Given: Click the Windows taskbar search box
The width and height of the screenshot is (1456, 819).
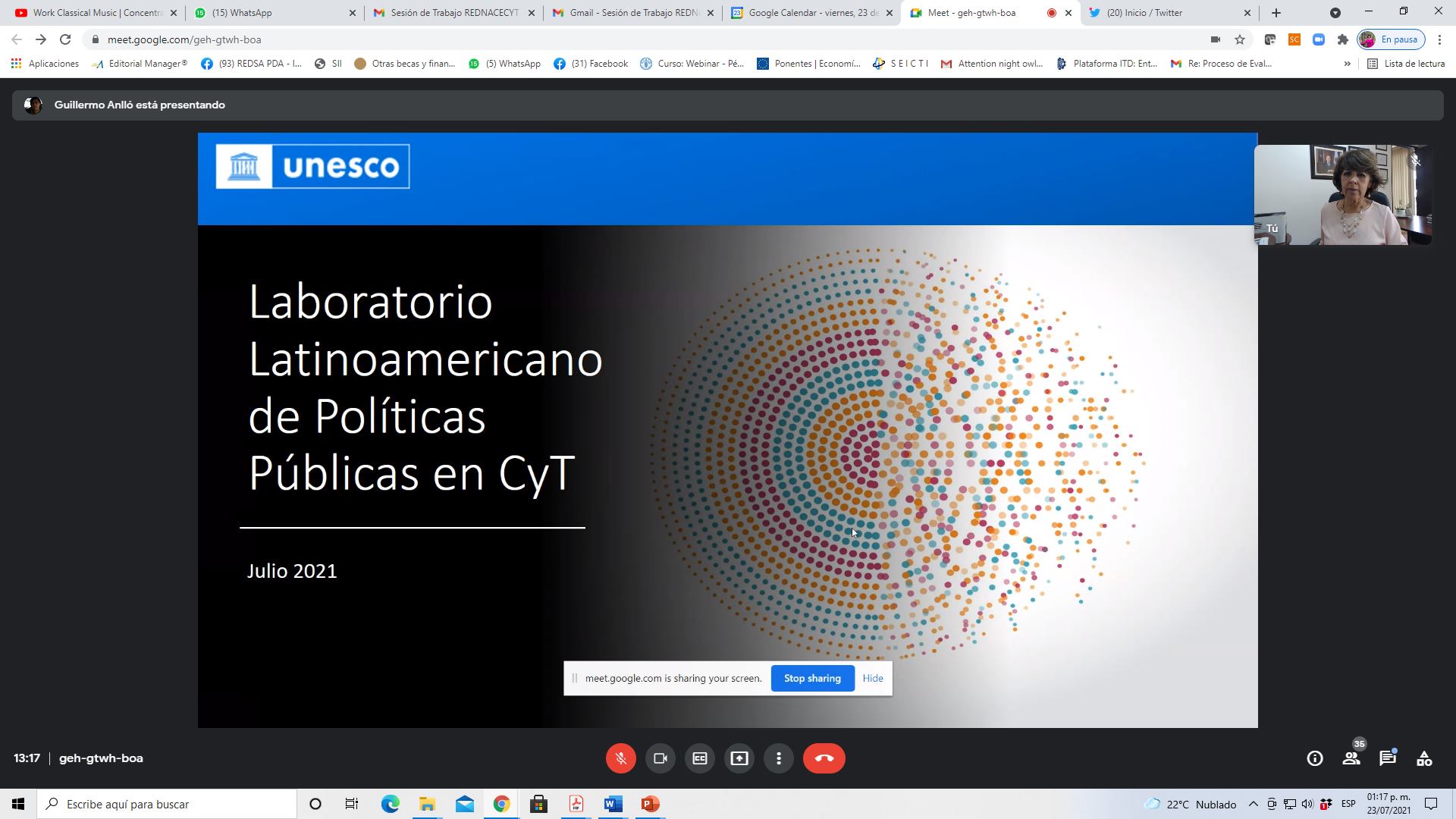Looking at the screenshot, I should click(x=167, y=804).
